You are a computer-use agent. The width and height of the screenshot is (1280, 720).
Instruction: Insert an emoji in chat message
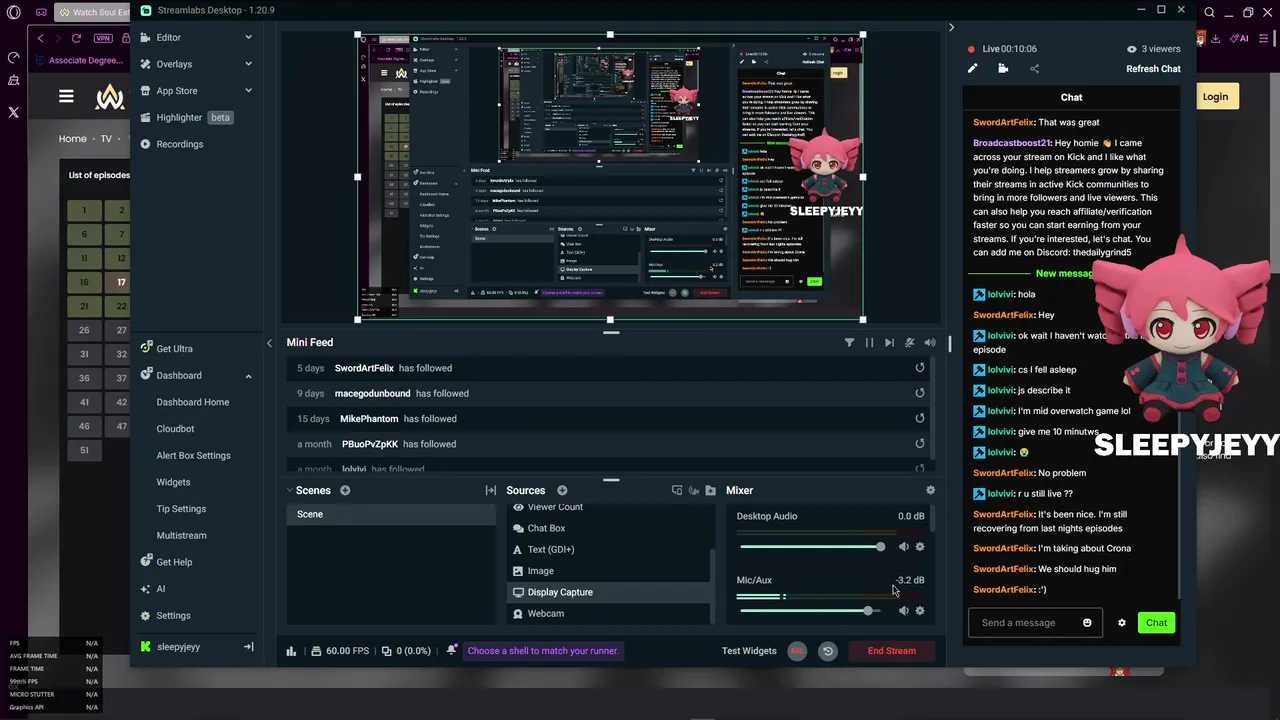(x=1087, y=623)
